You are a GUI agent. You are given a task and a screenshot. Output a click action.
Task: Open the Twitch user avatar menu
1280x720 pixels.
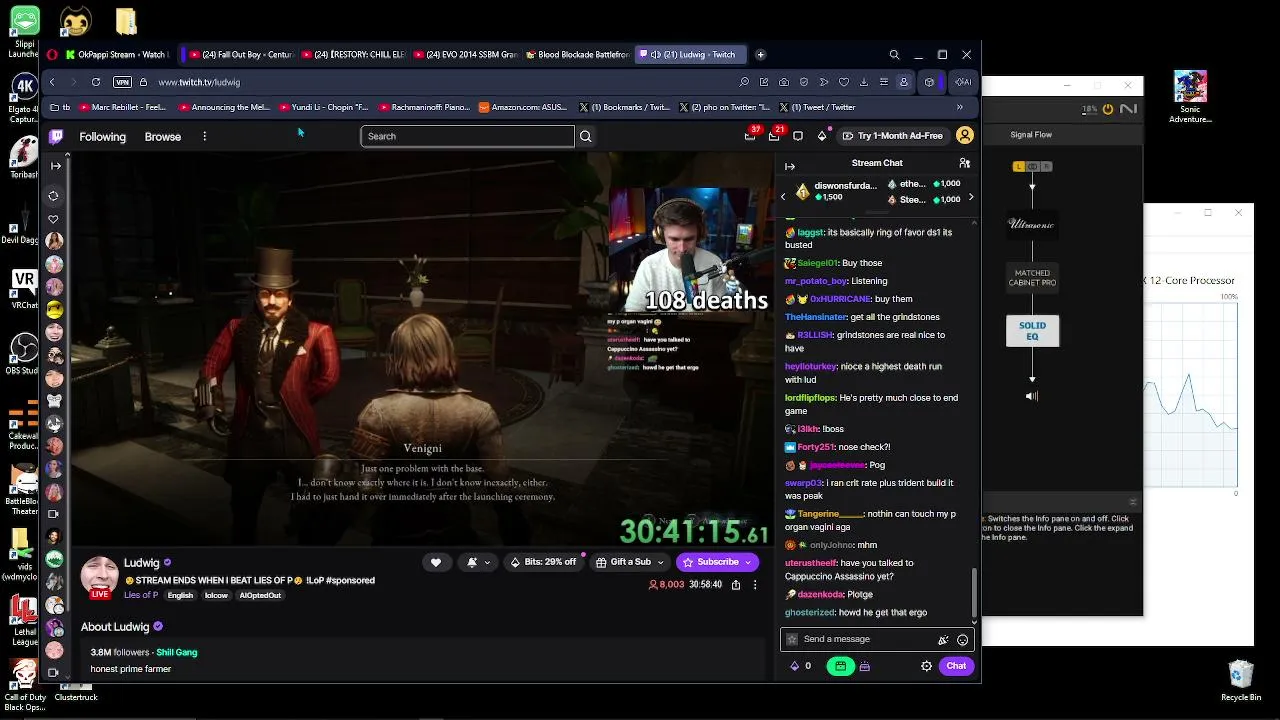(x=965, y=136)
